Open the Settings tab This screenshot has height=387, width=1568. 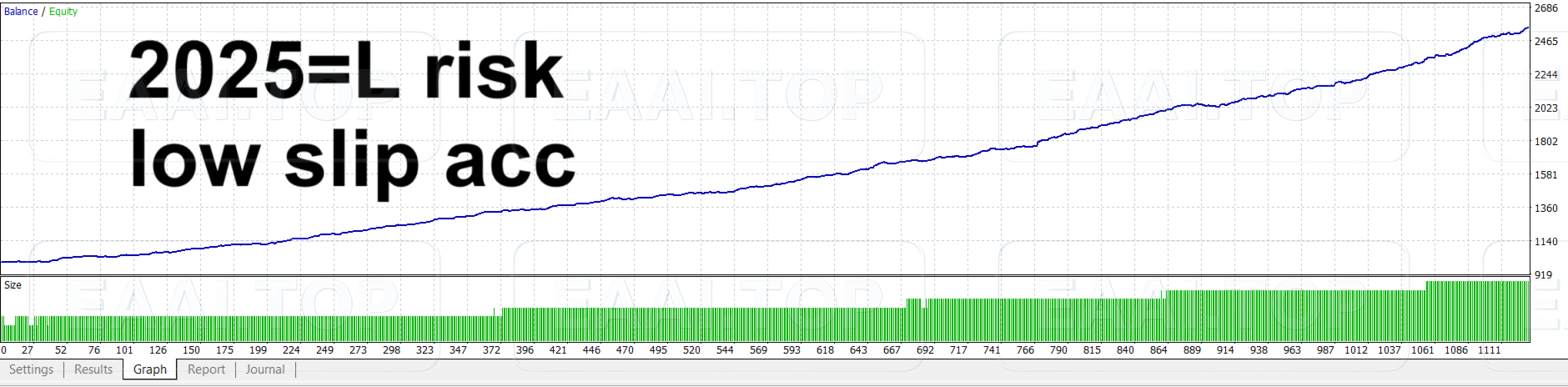click(31, 369)
